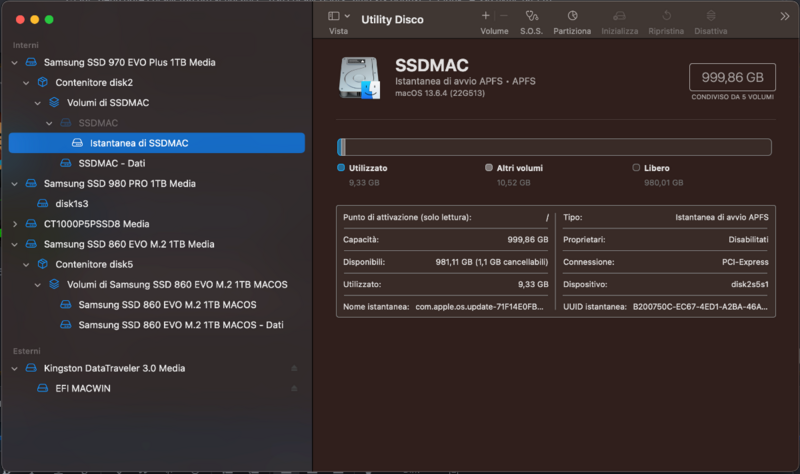Select Istantanea di SSDMAC row
The width and height of the screenshot is (800, 474).
157,143
